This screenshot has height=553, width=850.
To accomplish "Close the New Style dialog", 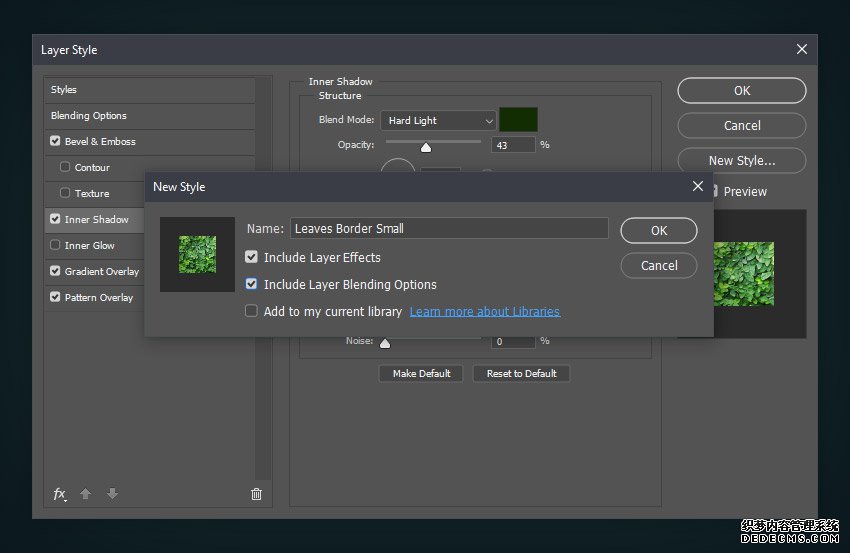I will click(x=698, y=187).
